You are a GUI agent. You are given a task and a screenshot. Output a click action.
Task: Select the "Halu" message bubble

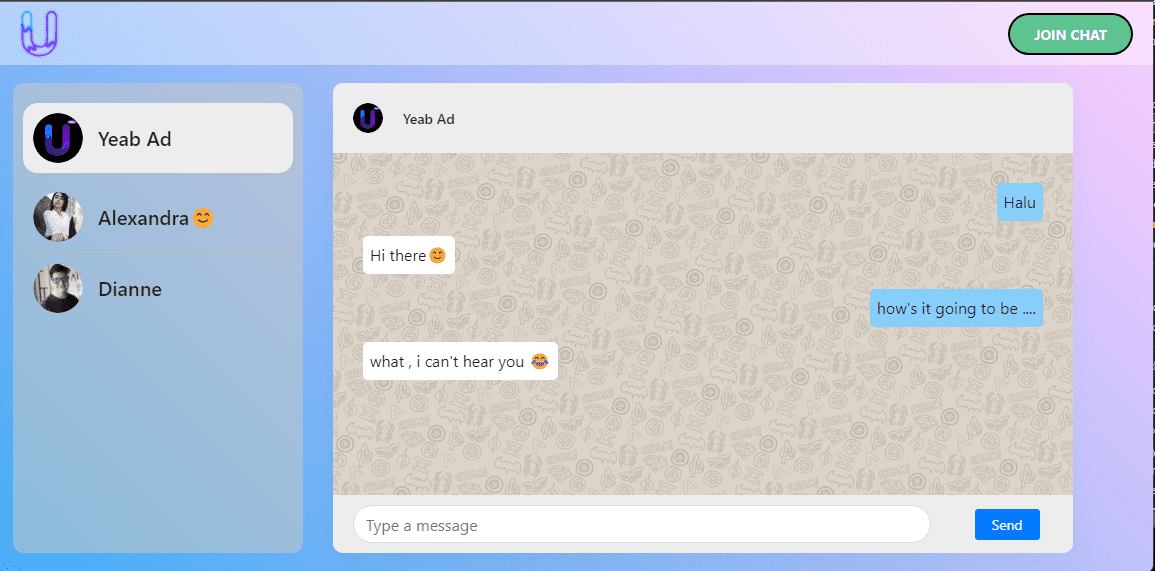click(x=1019, y=202)
